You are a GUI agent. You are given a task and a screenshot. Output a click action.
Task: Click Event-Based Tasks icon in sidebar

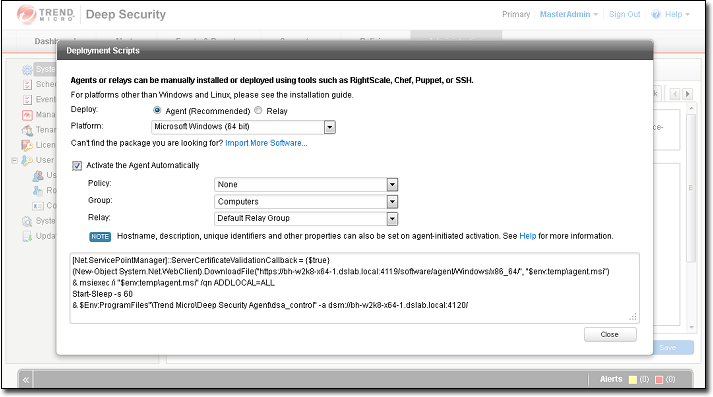[27, 100]
